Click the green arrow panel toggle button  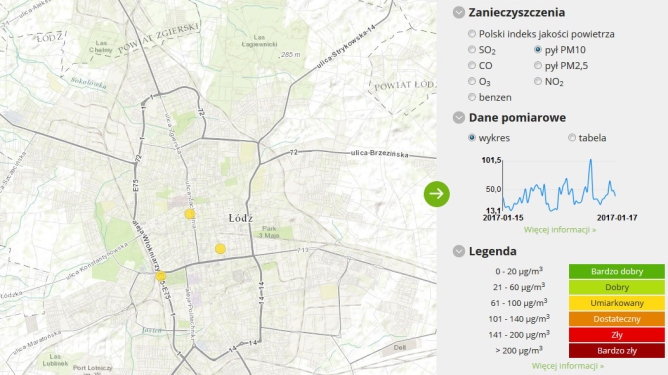437,194
